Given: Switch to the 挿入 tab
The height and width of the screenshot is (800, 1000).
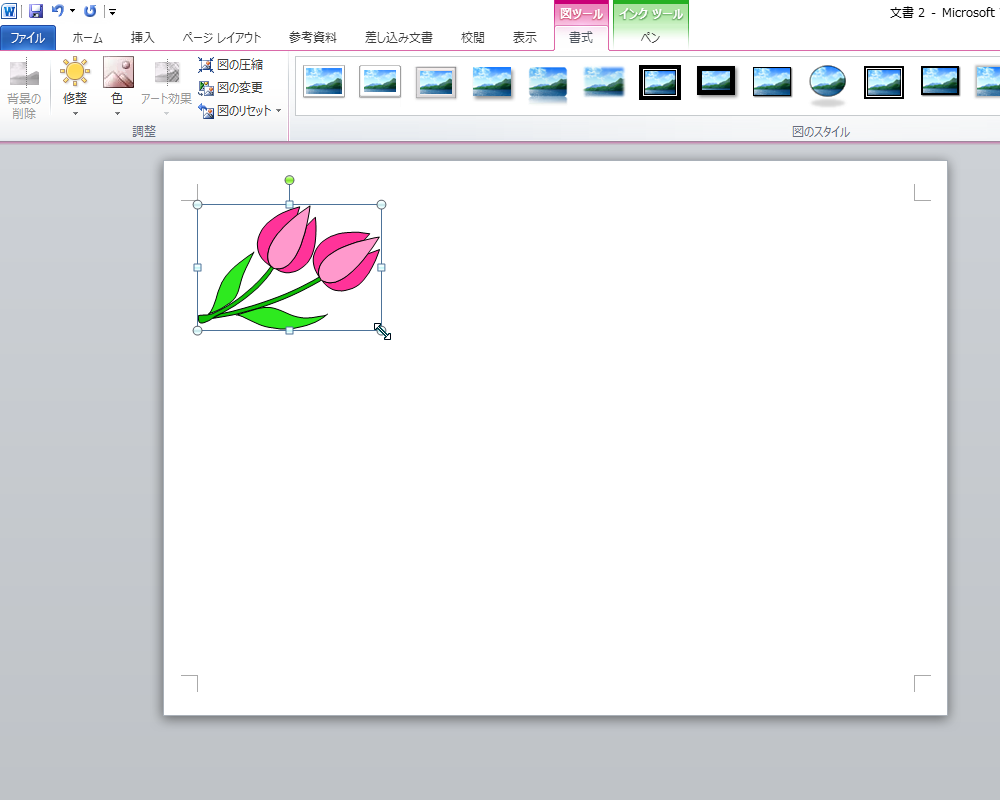Looking at the screenshot, I should [143, 38].
